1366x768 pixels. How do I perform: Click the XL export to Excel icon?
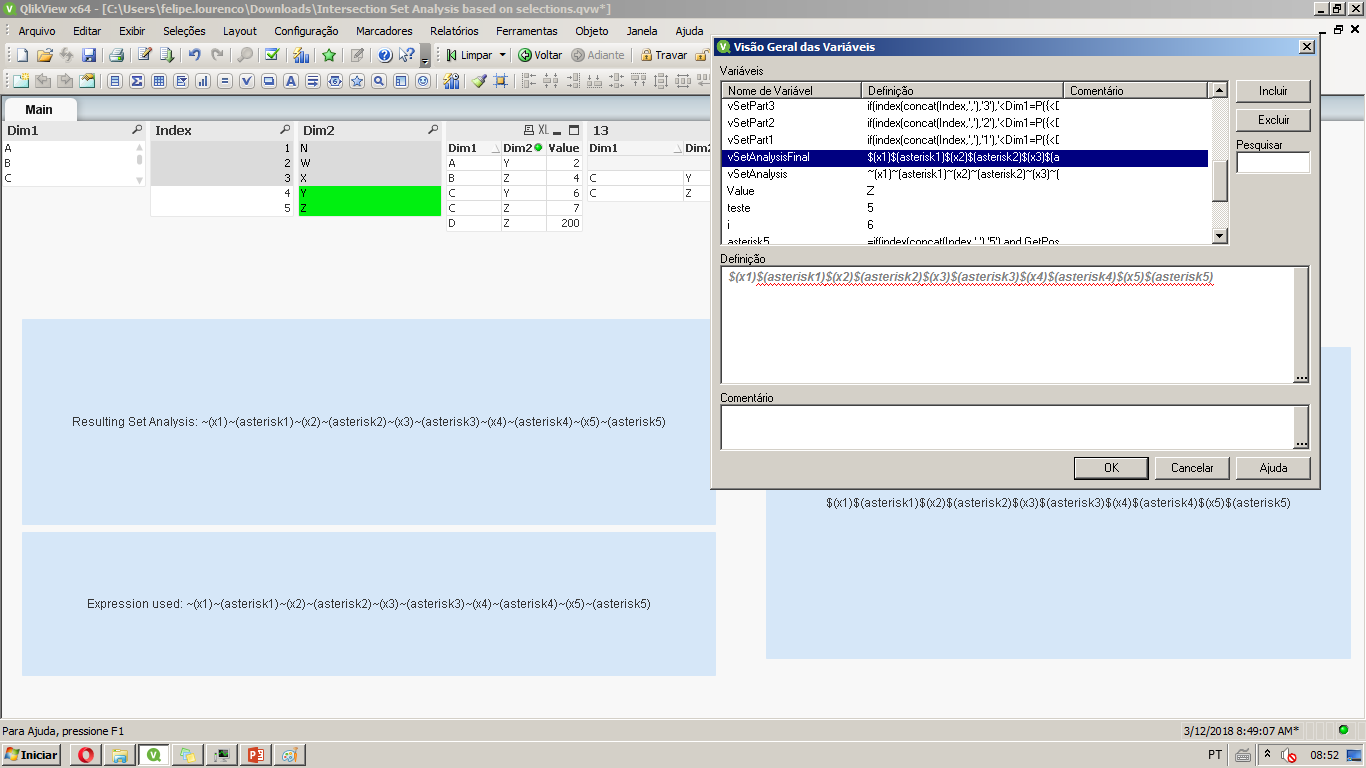click(x=543, y=130)
